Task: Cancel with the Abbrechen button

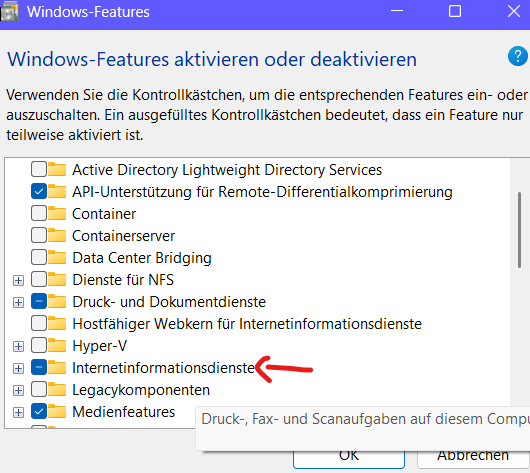Action: click(x=473, y=459)
